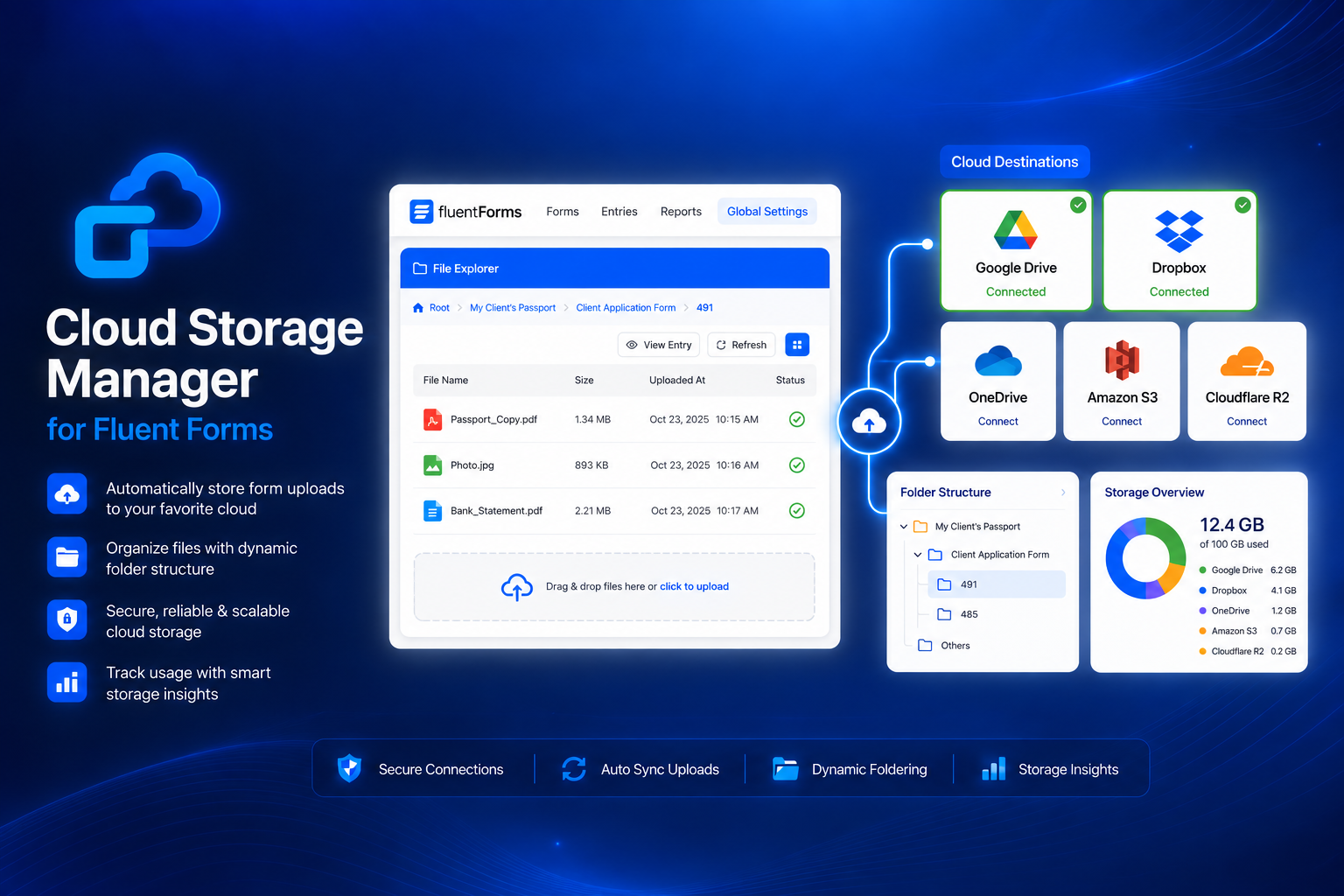The width and height of the screenshot is (1344, 896).
Task: Click the Amazon S3 logo
Action: click(1123, 360)
